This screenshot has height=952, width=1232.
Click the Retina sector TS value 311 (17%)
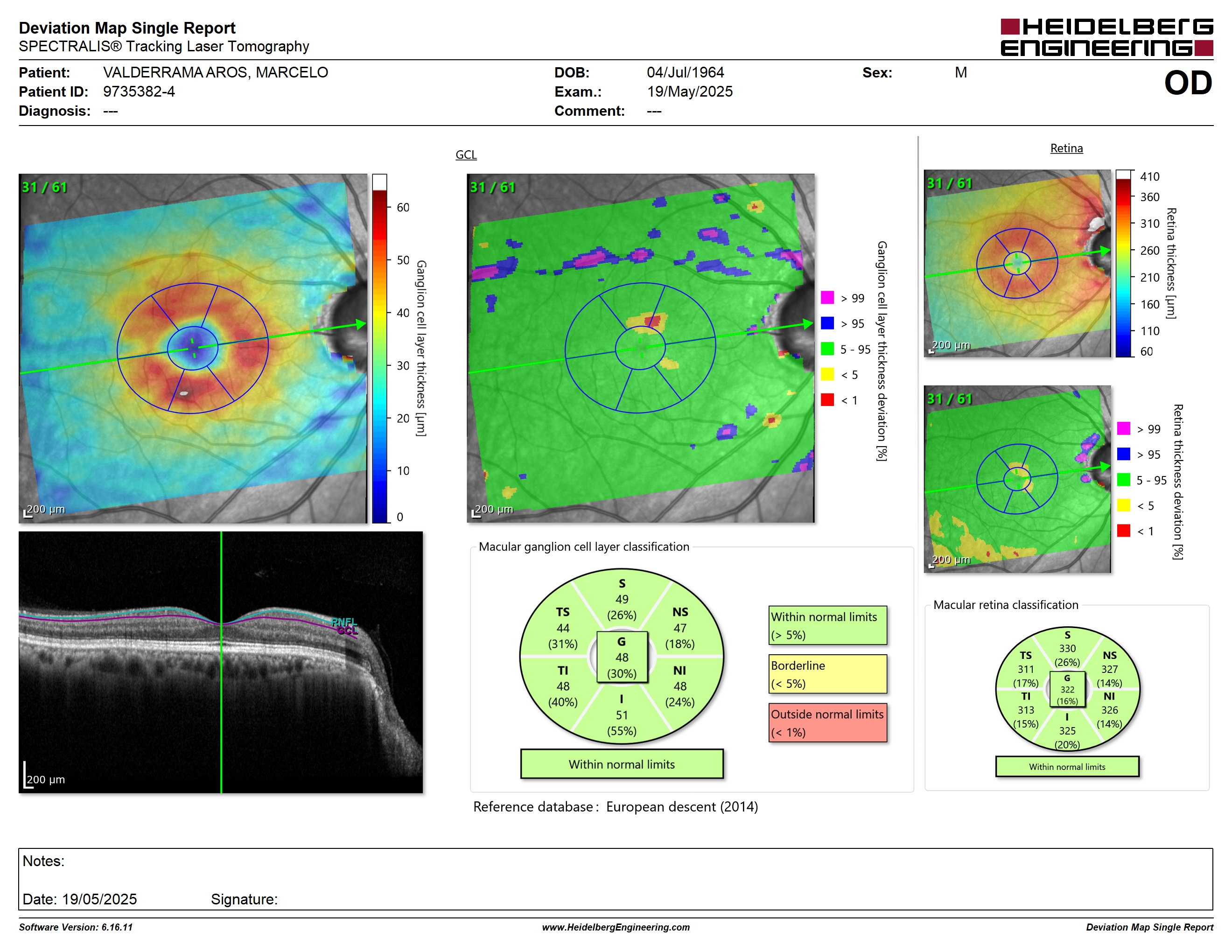tap(1026, 676)
